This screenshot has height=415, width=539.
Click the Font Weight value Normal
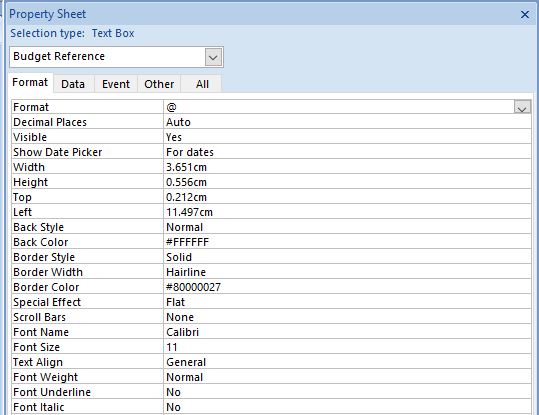[x=347, y=377]
